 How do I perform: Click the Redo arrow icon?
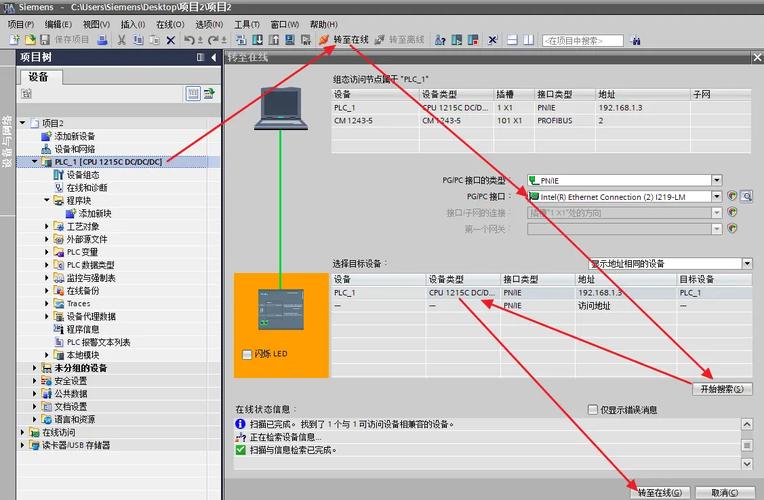213,40
